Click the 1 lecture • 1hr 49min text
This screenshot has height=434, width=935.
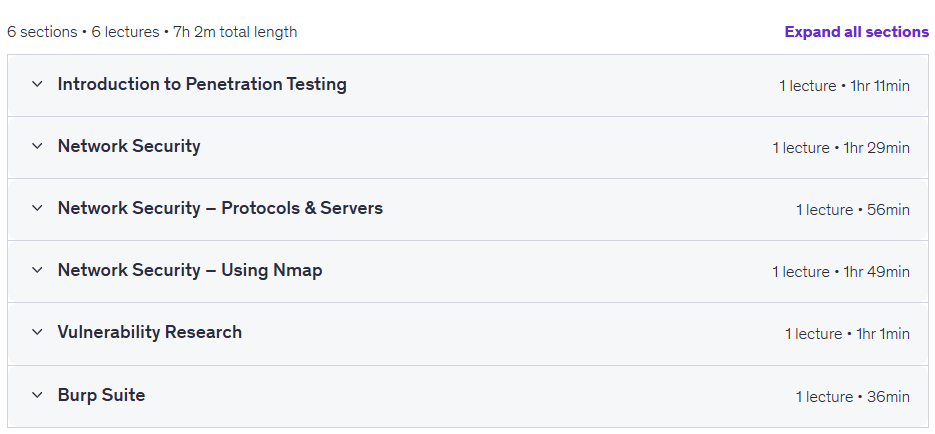pos(841,272)
